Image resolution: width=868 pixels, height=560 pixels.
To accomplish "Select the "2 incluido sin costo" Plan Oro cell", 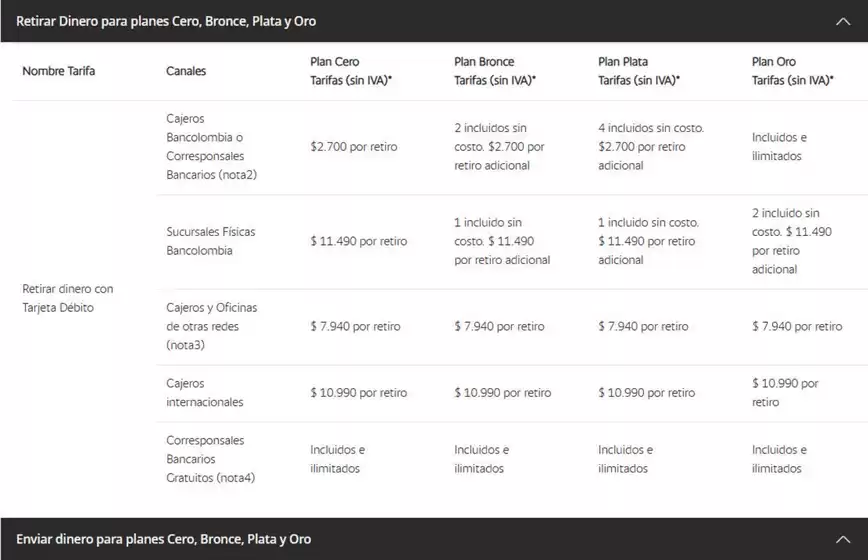I will tap(792, 241).
